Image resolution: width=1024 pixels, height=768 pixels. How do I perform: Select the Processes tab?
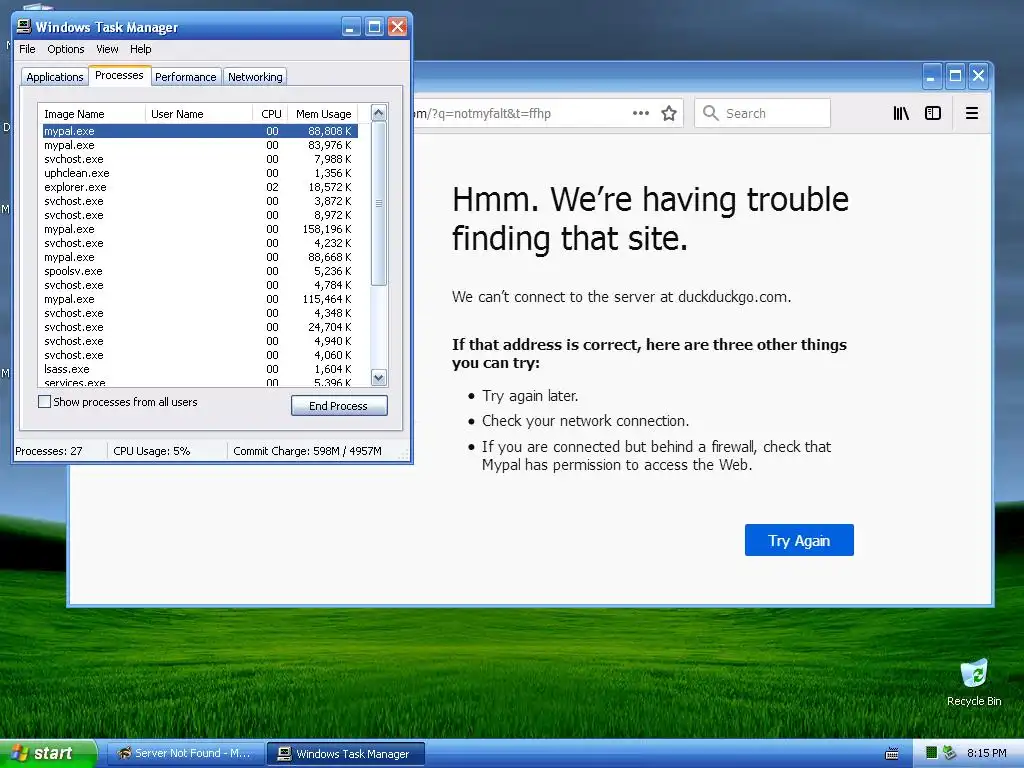(x=119, y=75)
